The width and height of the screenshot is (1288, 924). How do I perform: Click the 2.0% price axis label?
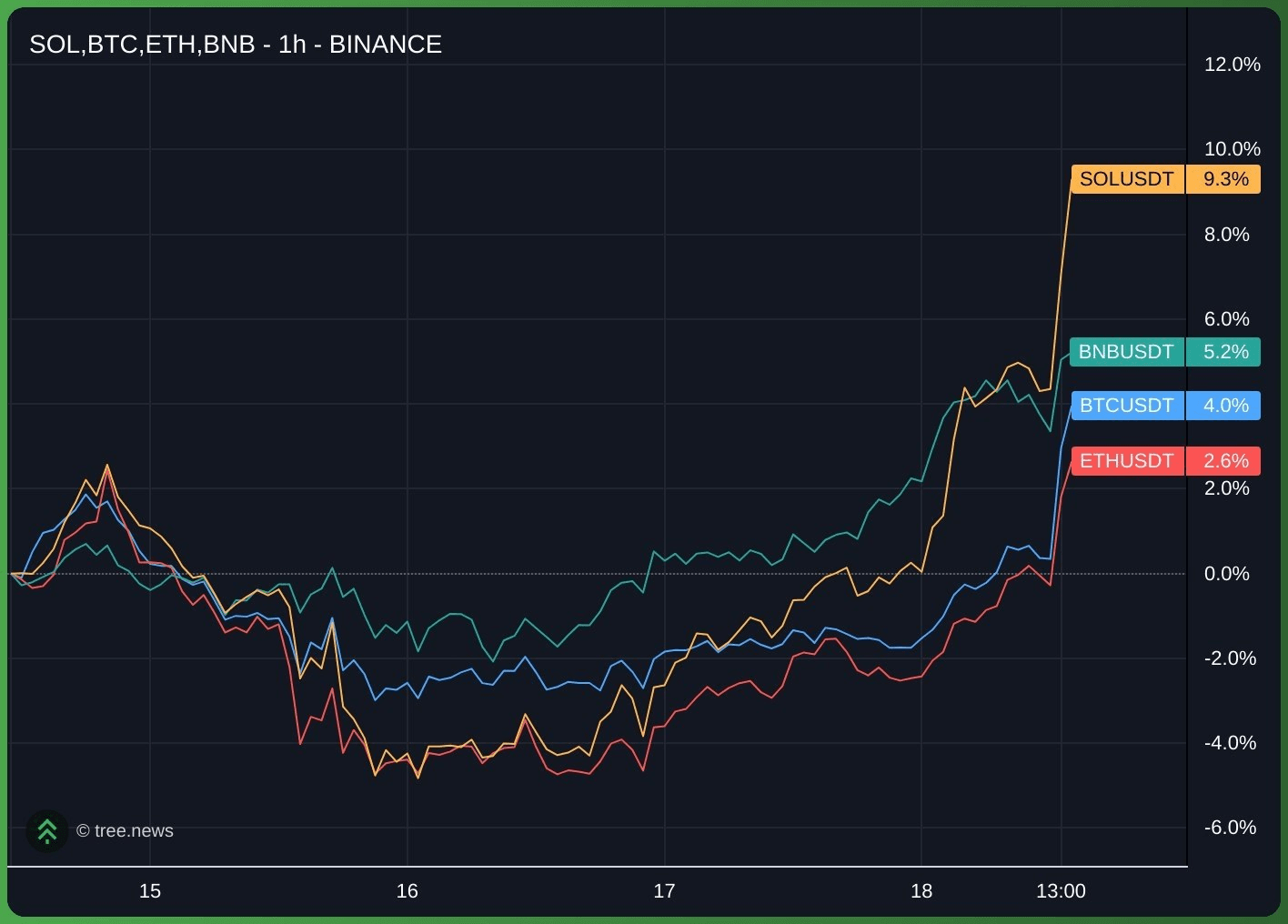[x=1226, y=488]
